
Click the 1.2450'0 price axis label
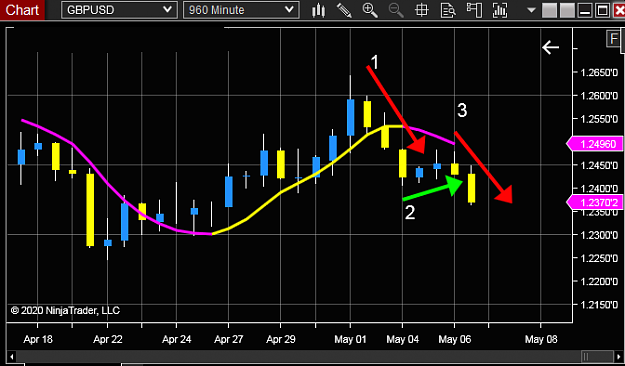tap(599, 165)
